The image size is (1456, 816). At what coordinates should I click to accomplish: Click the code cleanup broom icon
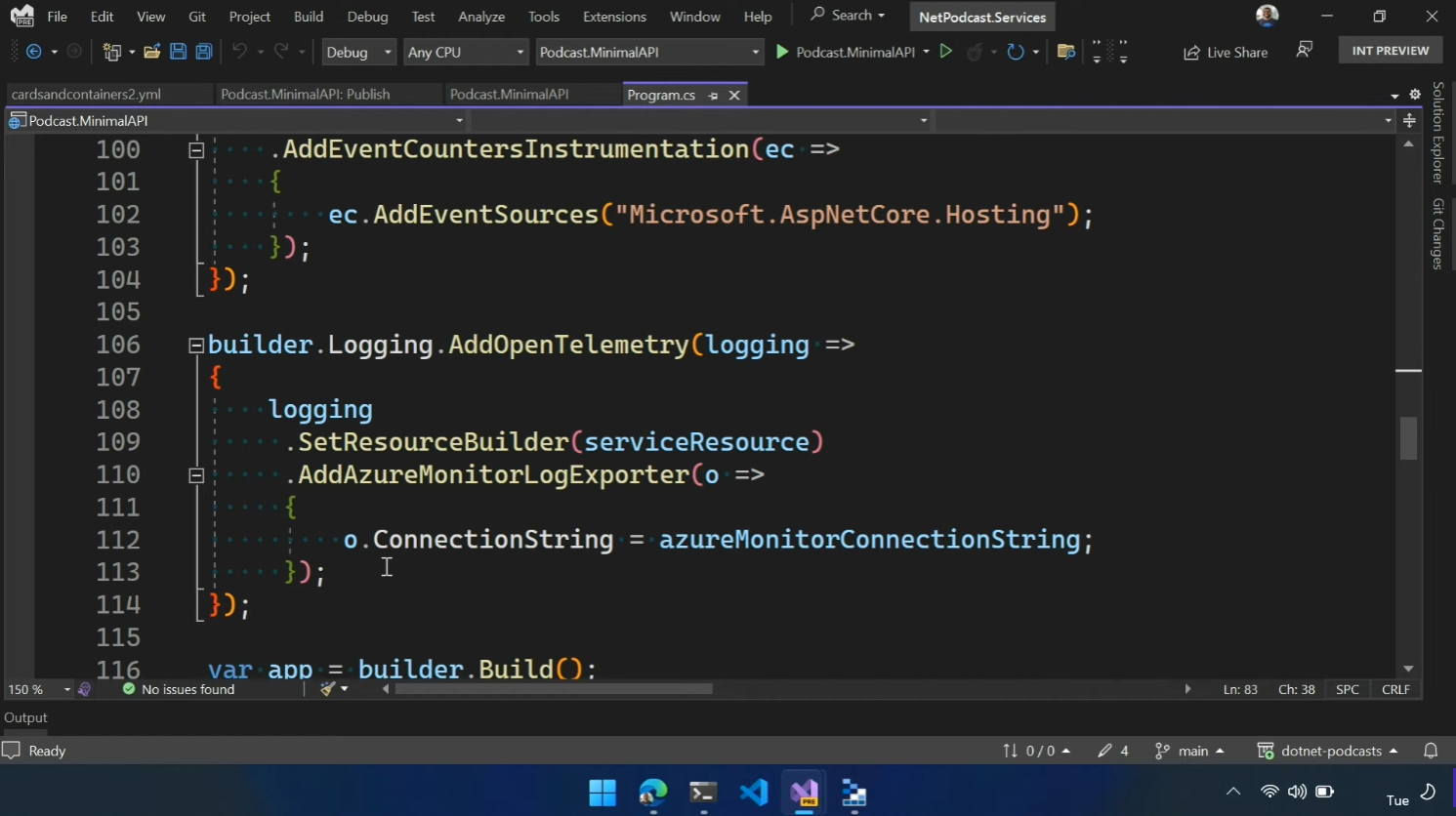point(328,689)
